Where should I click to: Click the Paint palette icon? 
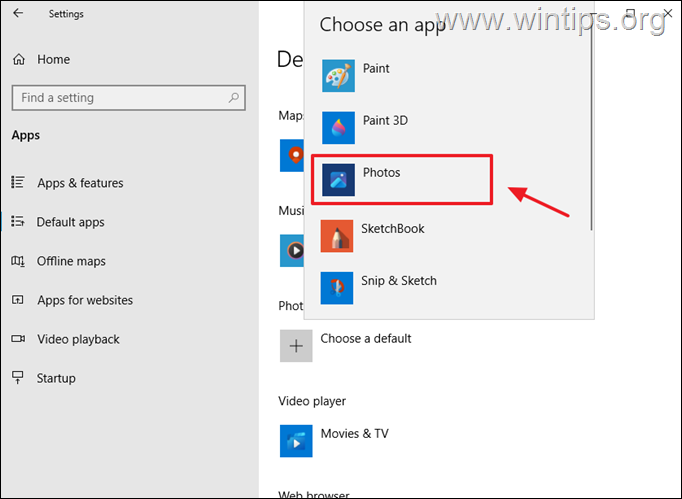tap(338, 76)
